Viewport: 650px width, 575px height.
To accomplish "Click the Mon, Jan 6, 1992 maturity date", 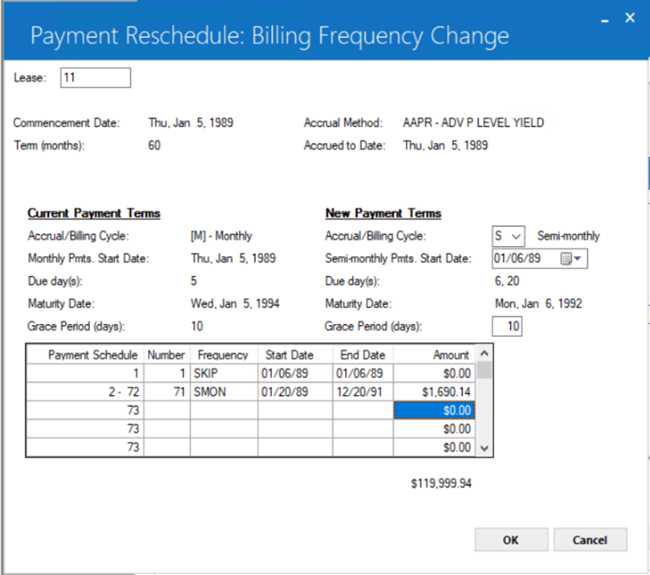I will (x=538, y=303).
